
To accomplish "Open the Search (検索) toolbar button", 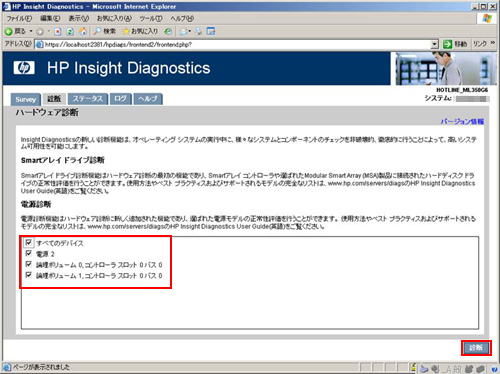I will [x=104, y=31].
